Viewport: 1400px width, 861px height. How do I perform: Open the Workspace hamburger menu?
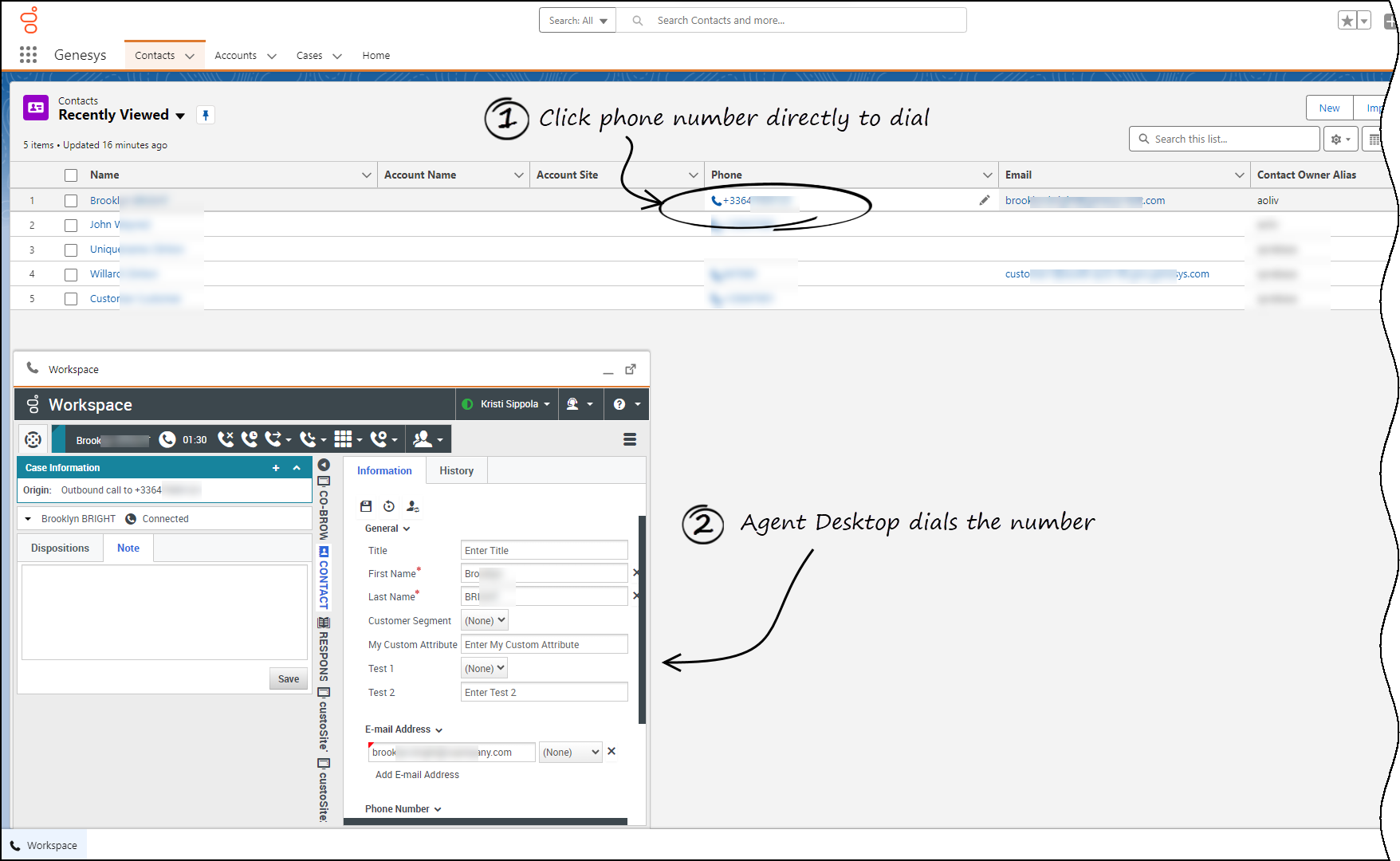pyautogui.click(x=630, y=439)
